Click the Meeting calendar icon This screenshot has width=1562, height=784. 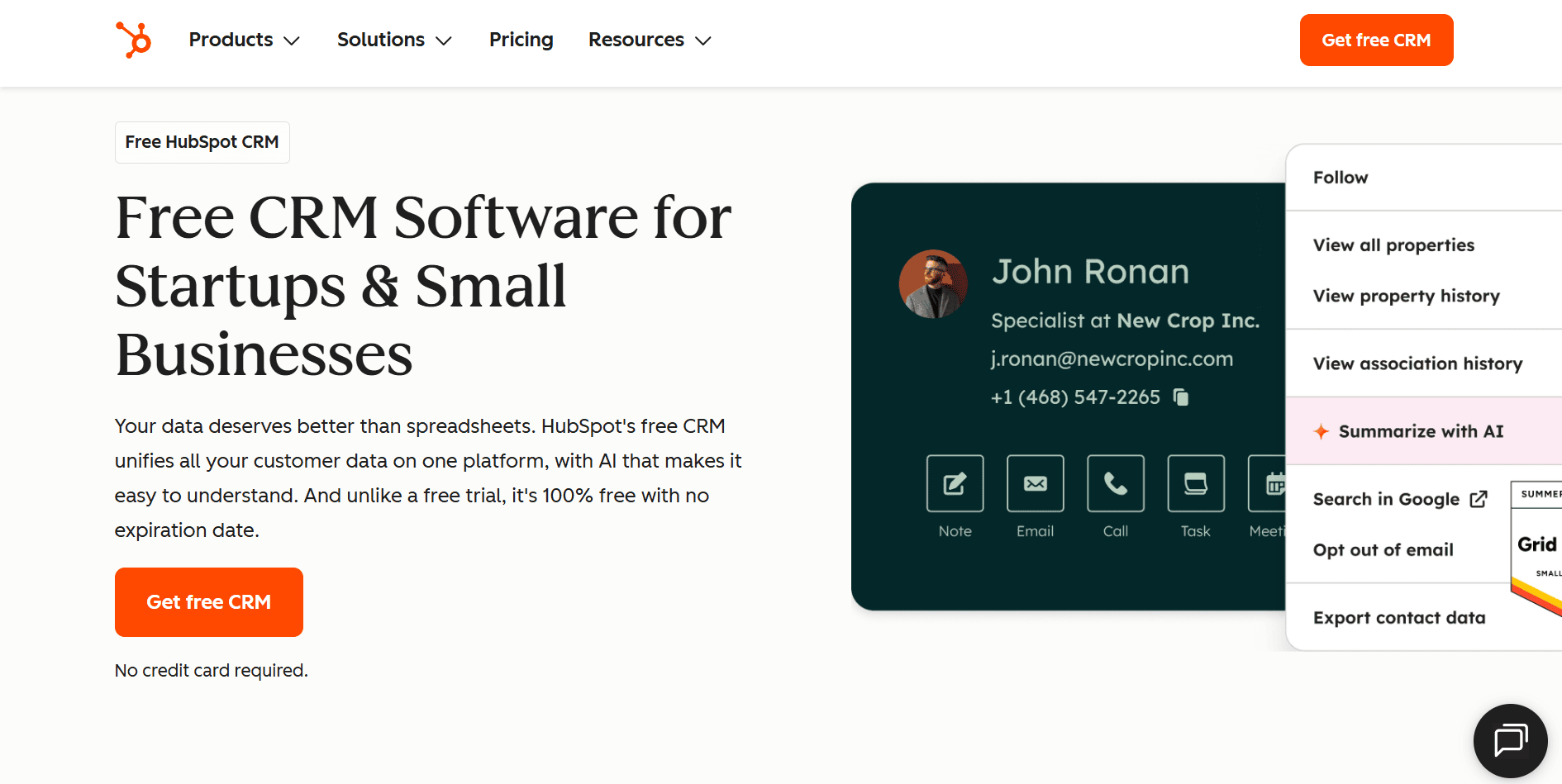pyautogui.click(x=1269, y=483)
